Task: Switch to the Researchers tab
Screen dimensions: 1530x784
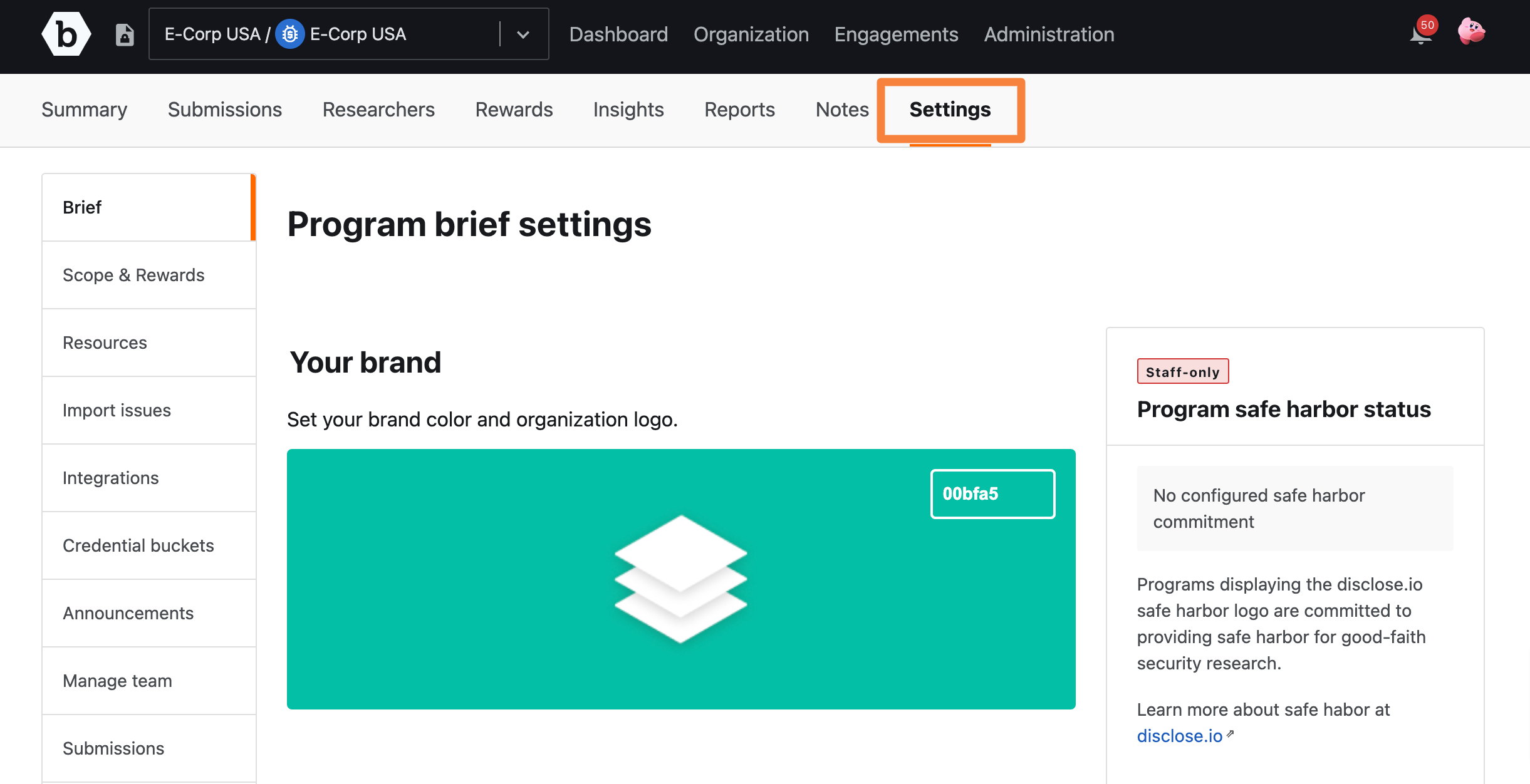Action: [x=378, y=110]
